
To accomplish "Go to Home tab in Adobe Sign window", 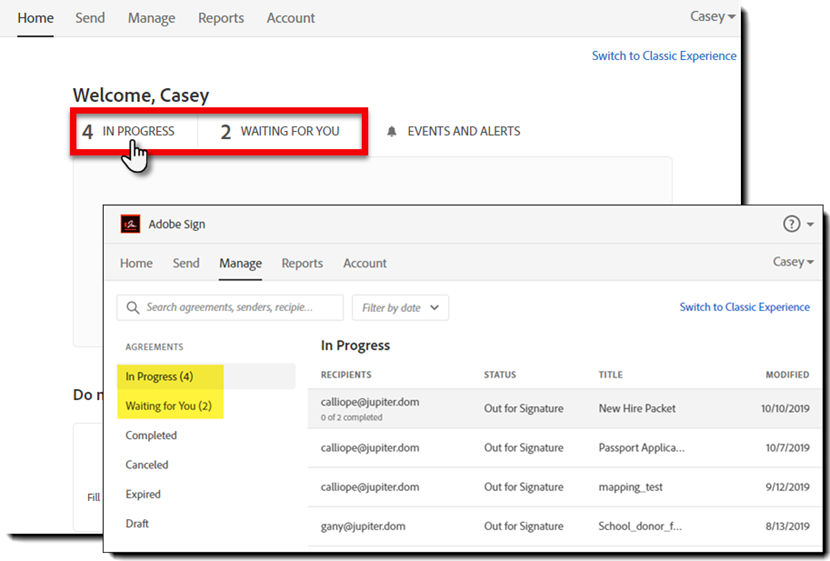I will tap(136, 263).
